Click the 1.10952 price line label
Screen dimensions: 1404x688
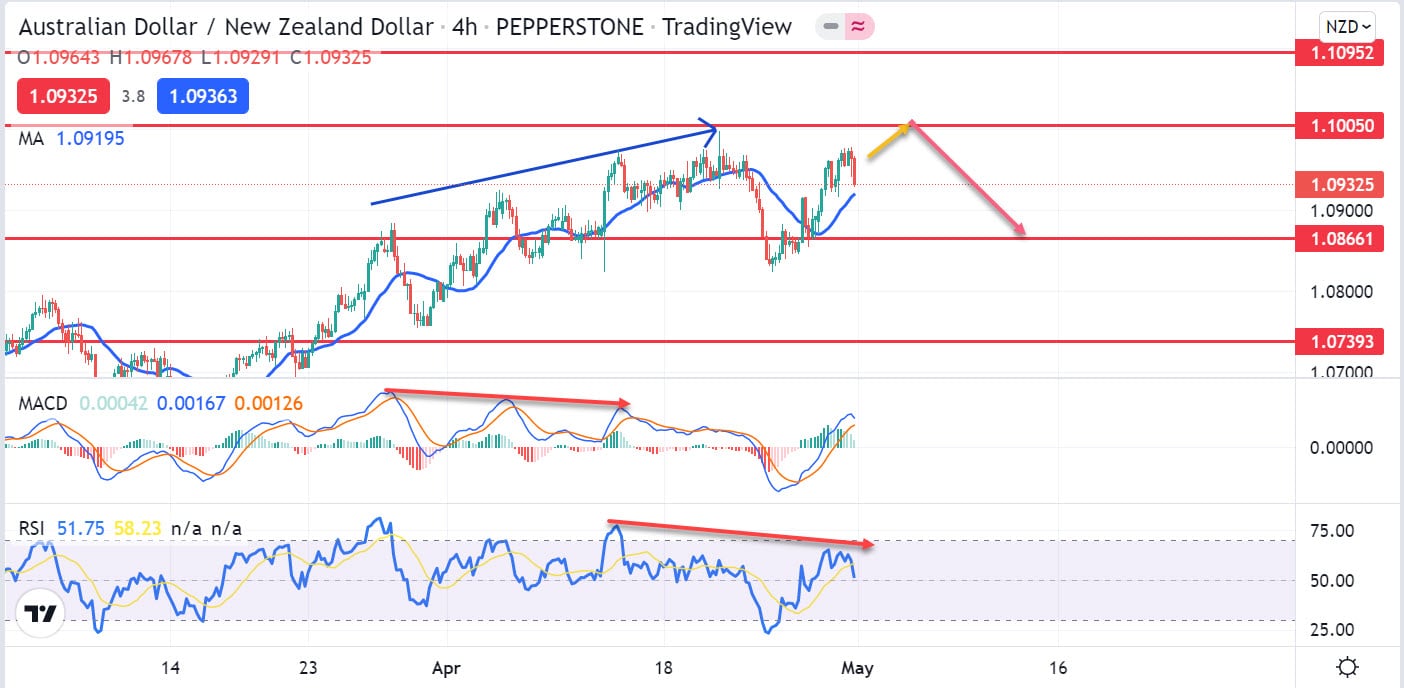(x=1339, y=53)
